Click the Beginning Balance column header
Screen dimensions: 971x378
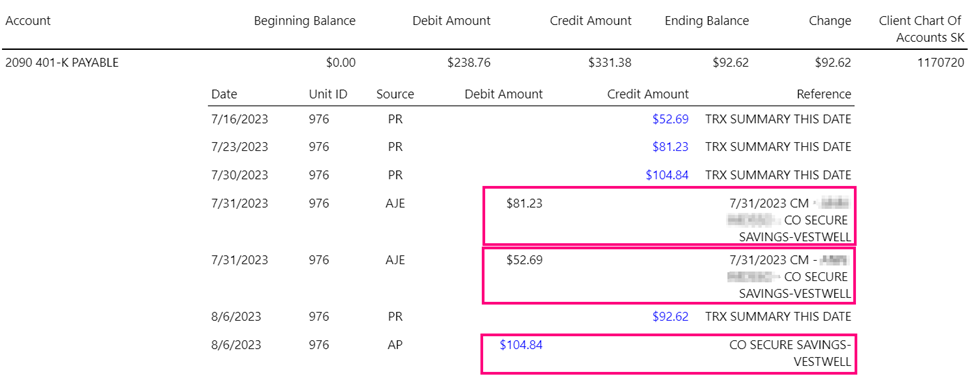(305, 20)
